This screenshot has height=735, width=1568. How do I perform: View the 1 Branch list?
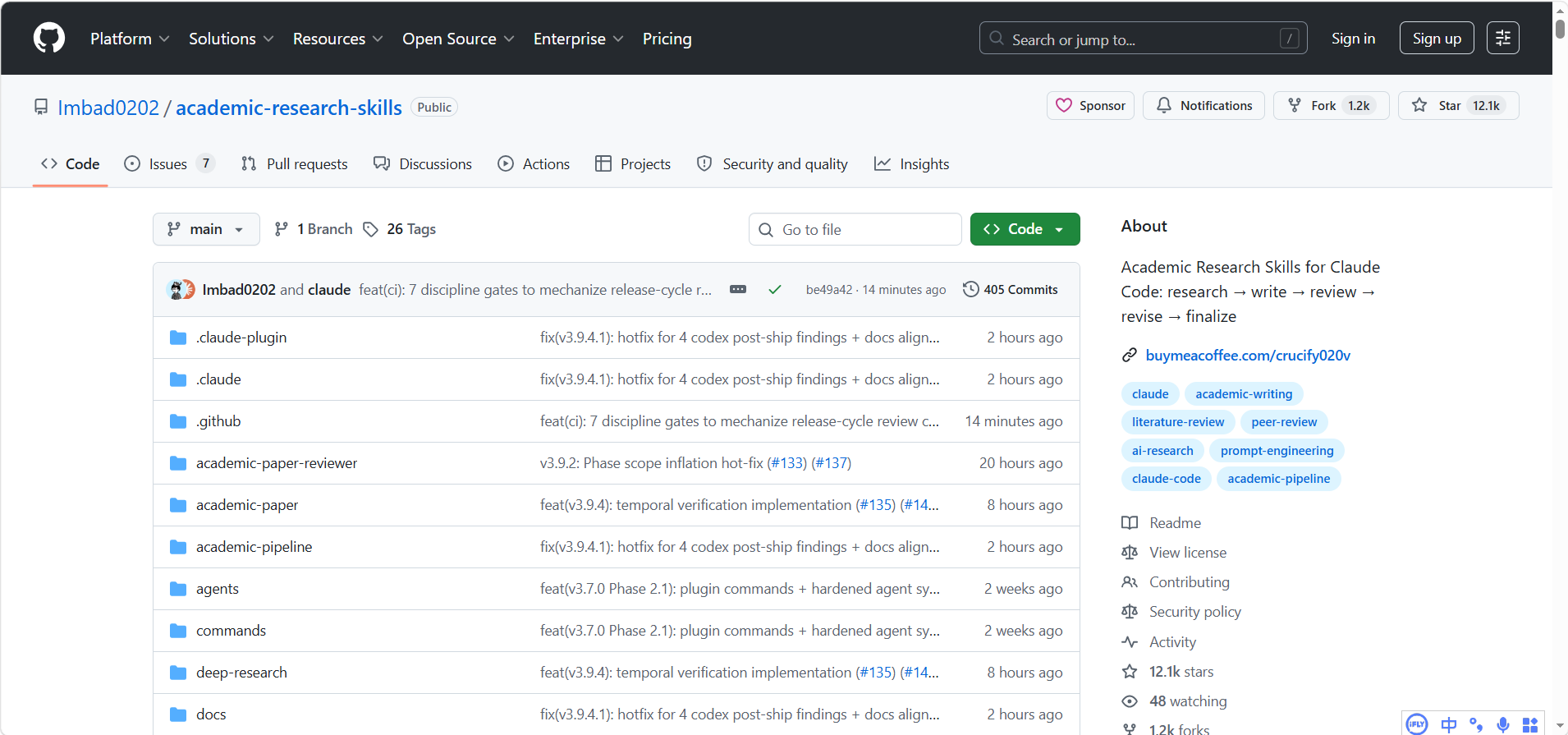point(314,229)
